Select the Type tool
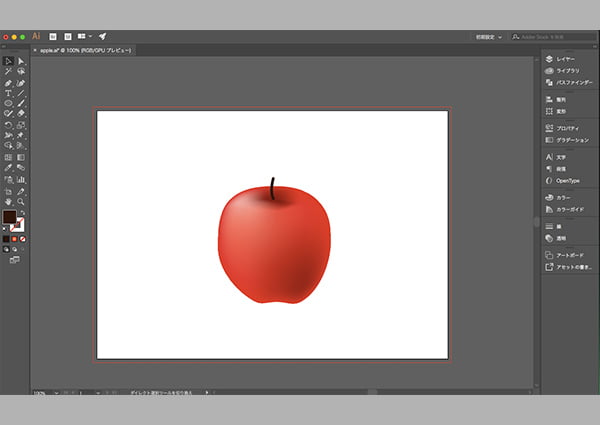The width and height of the screenshot is (600, 425). pos(8,93)
